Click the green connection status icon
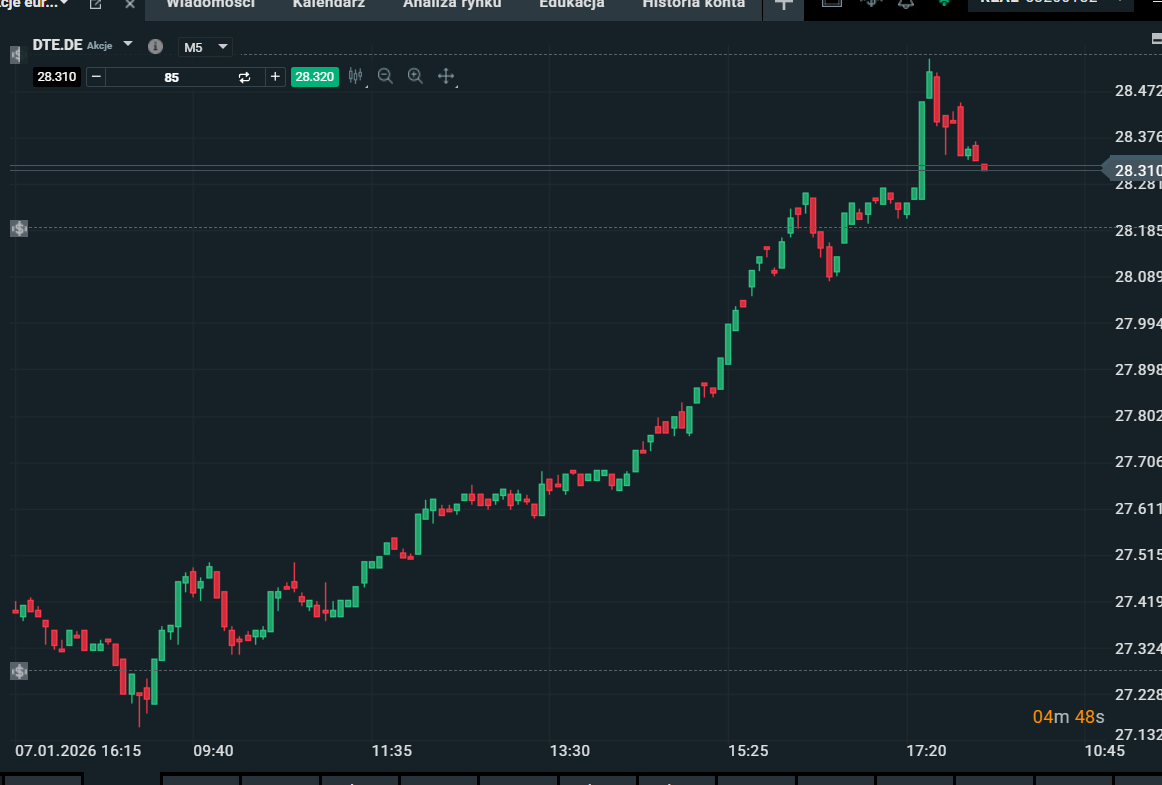Screen dimensions: 1162x785 pyautogui.click(x=943, y=3)
